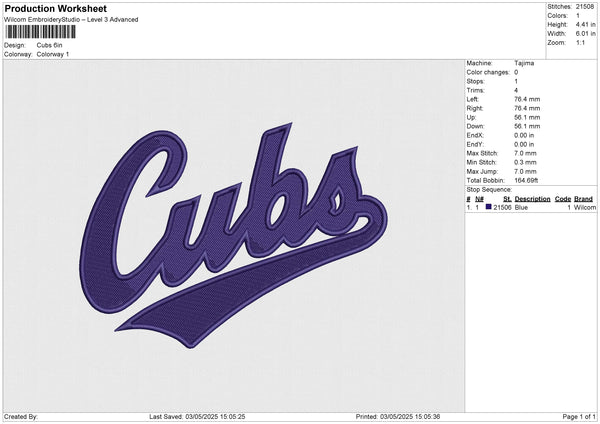Click the Cubs 6in design name

point(50,45)
